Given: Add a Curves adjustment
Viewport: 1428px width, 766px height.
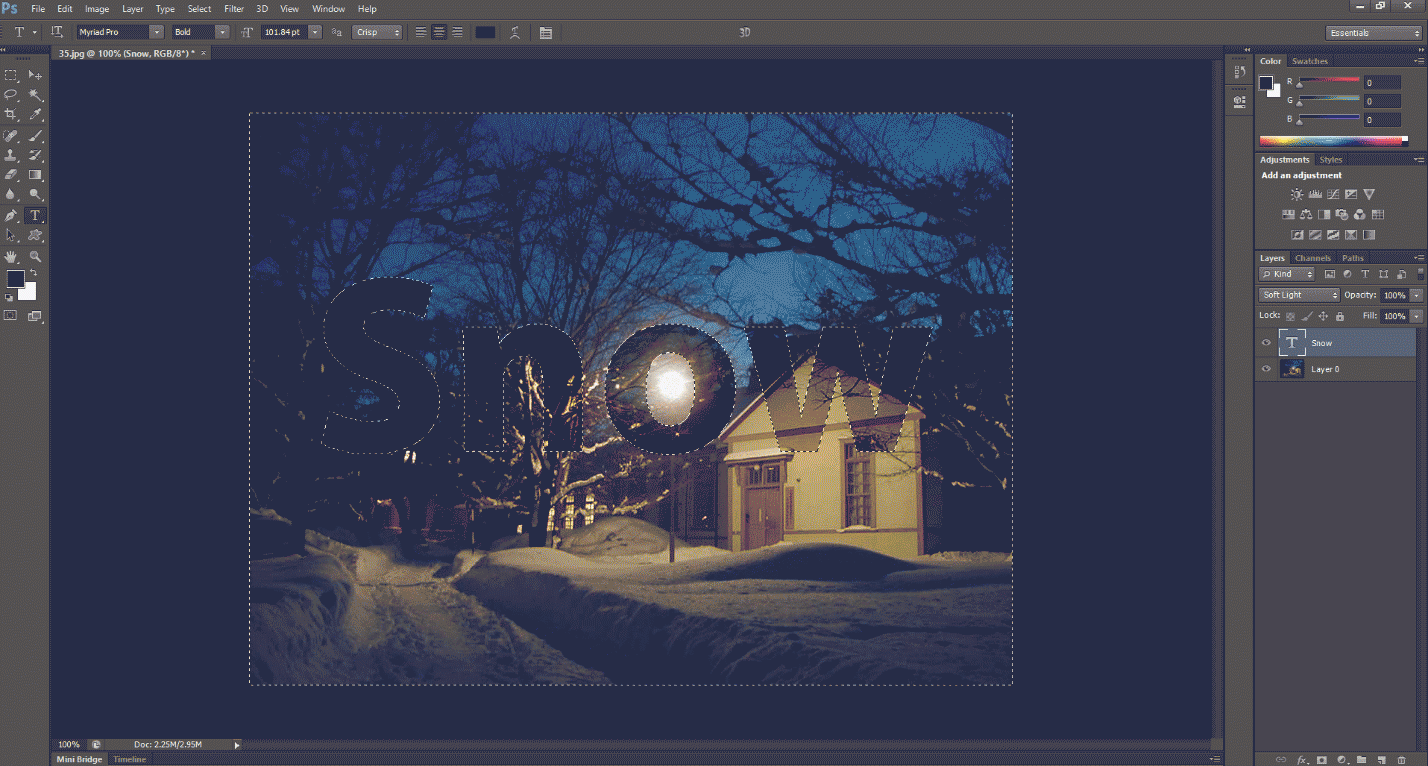Looking at the screenshot, I should [1333, 194].
